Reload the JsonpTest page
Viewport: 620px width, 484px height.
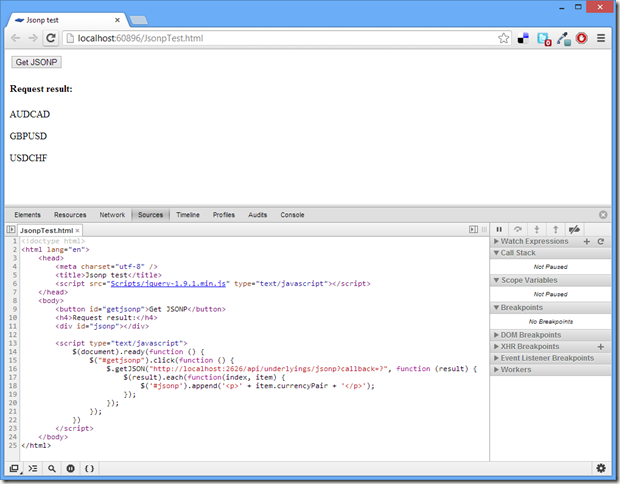click(x=51, y=38)
